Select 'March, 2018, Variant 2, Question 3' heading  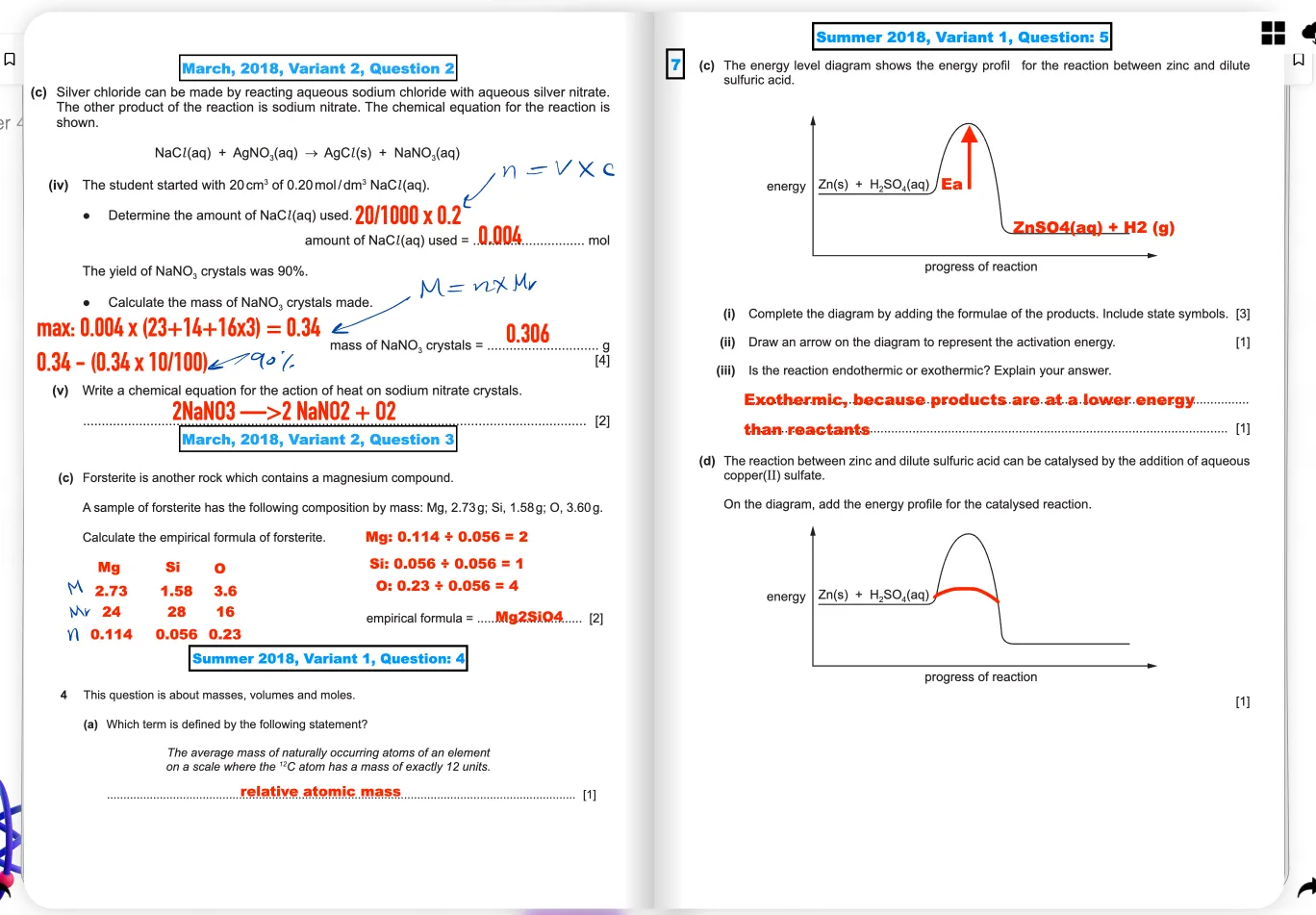(317, 439)
